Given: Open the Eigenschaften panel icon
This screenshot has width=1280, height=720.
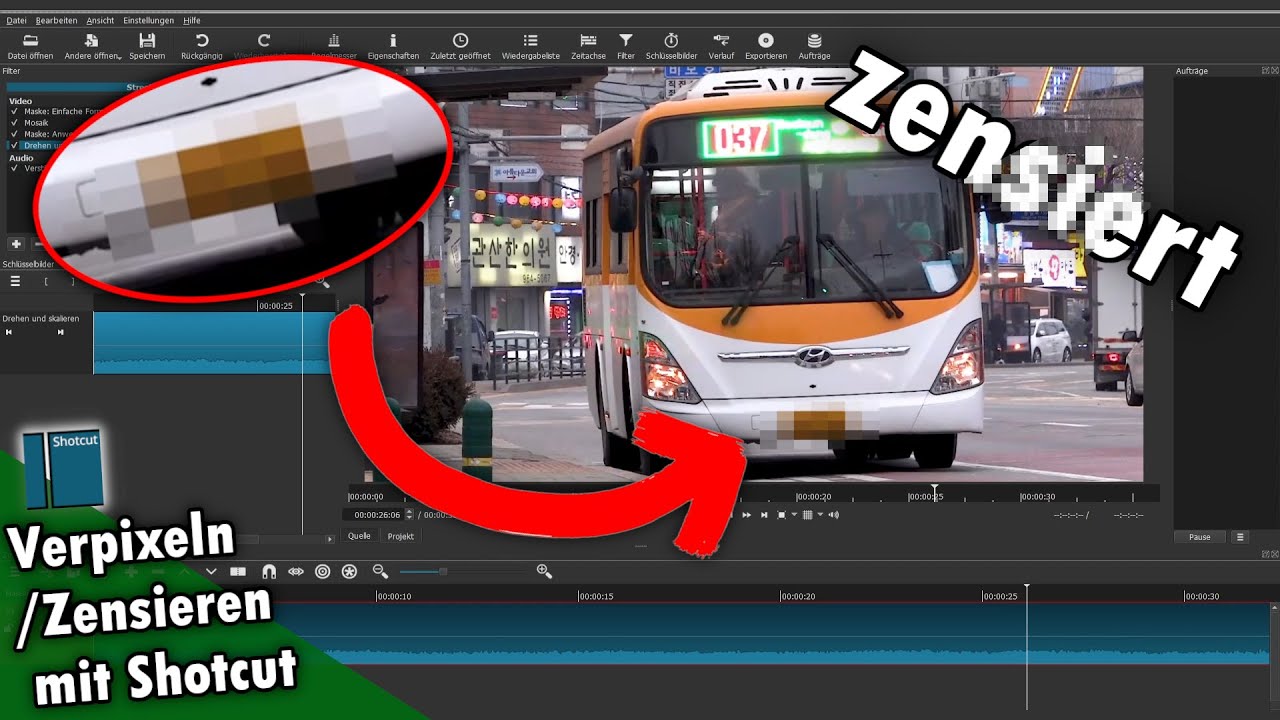Looking at the screenshot, I should (x=393, y=40).
